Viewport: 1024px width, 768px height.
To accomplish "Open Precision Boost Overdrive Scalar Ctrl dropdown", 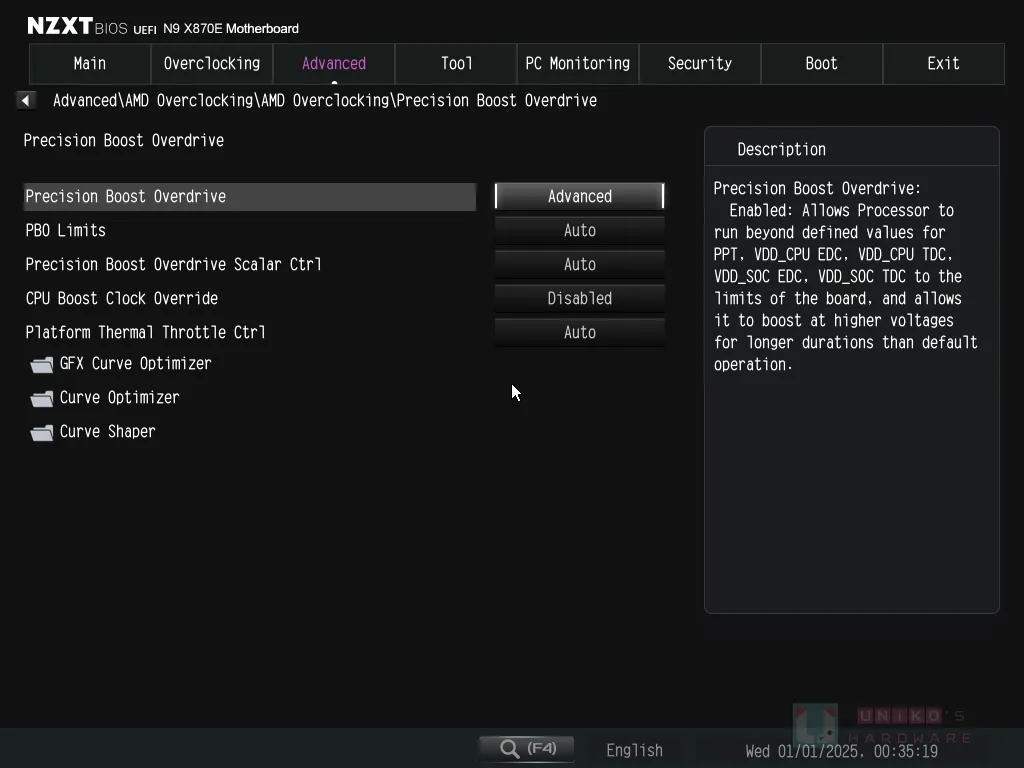I will pyautogui.click(x=580, y=264).
